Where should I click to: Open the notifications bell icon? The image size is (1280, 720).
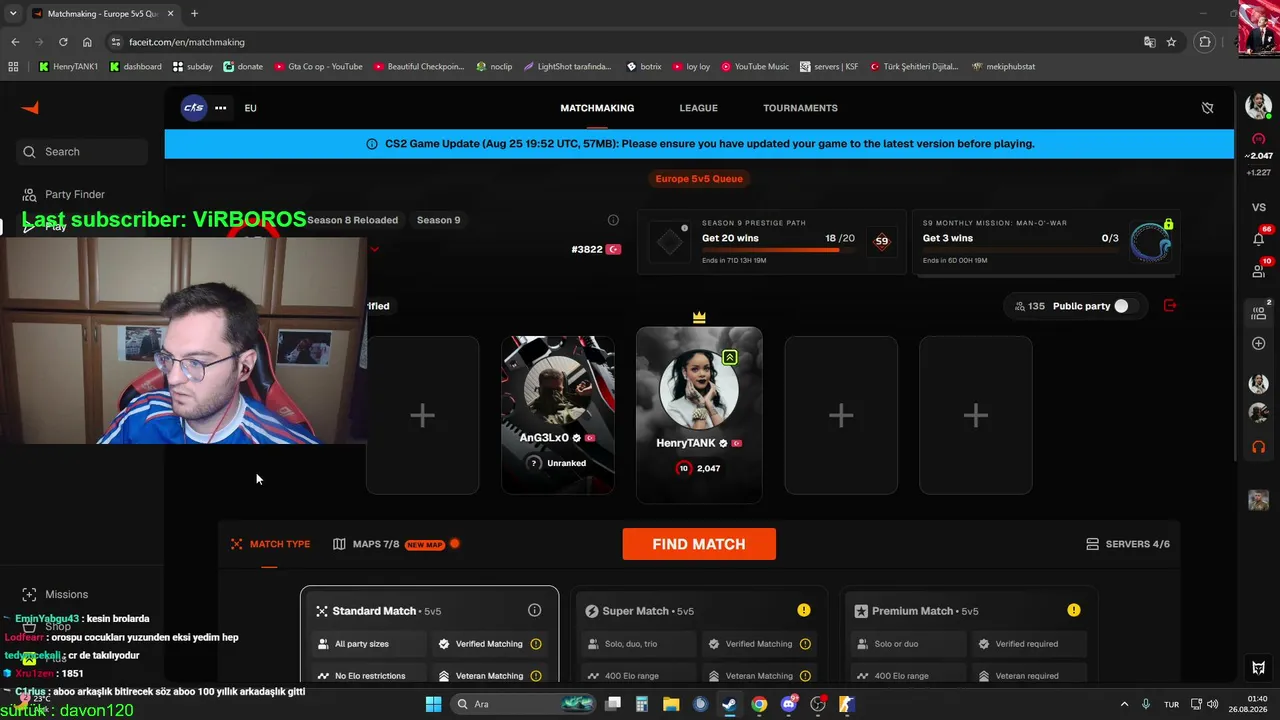[1258, 238]
